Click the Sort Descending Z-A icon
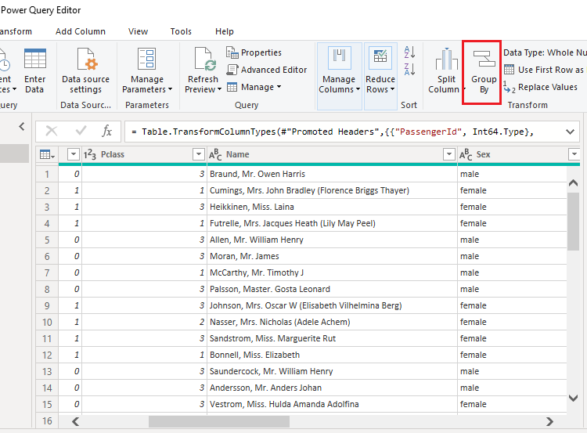 409,69
